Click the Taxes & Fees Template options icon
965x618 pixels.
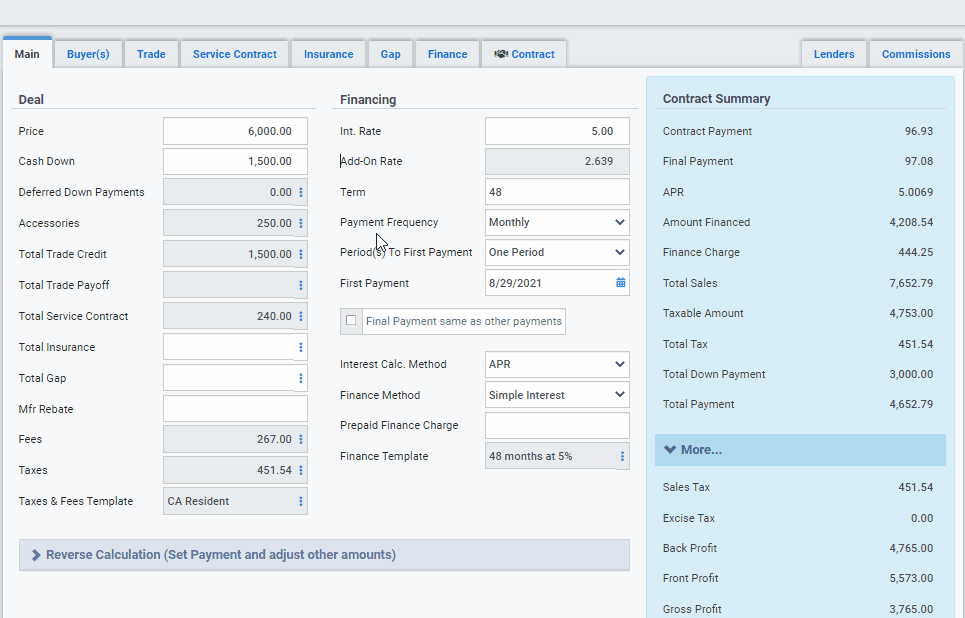(x=300, y=500)
